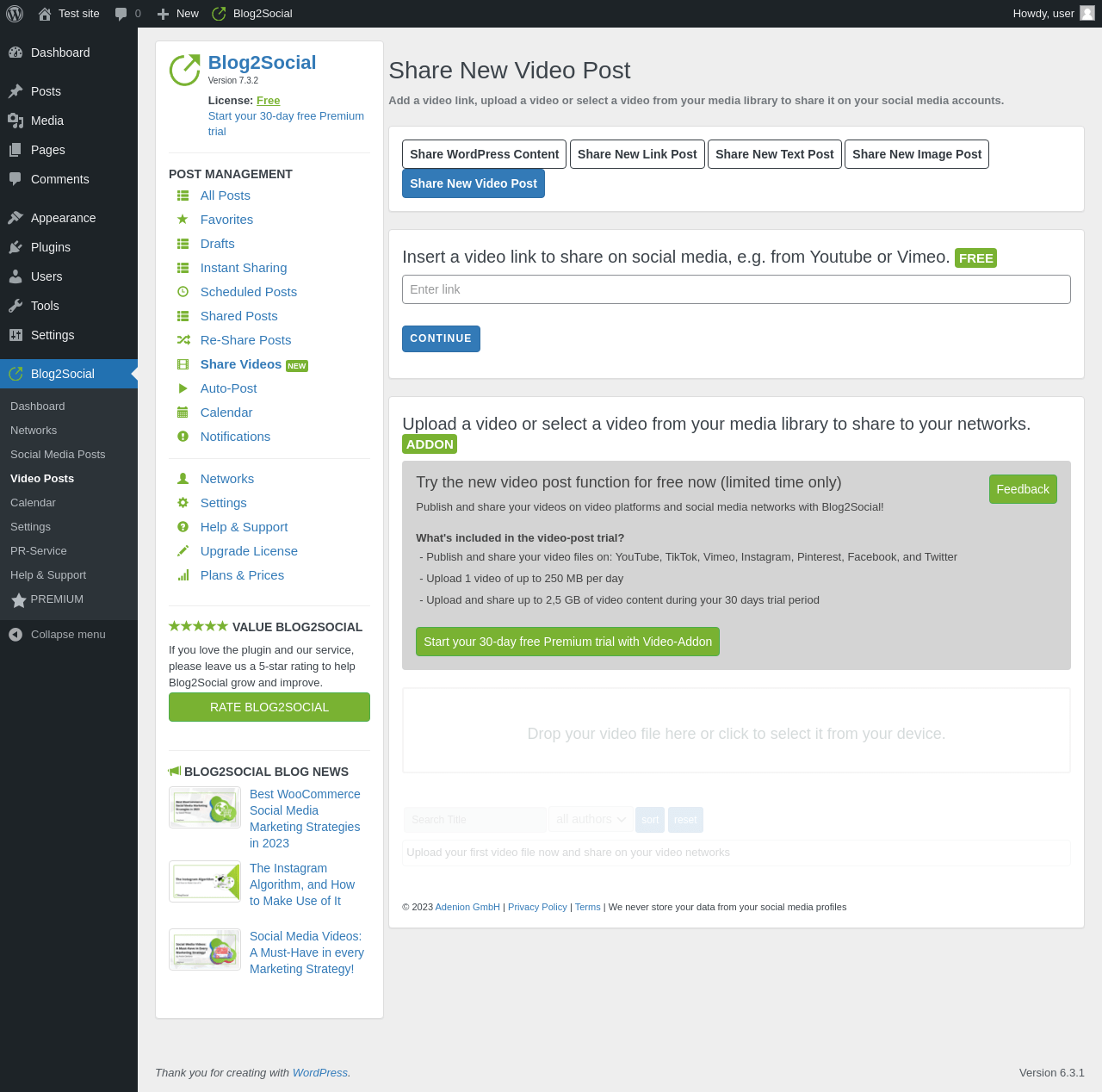
Task: Click the Auto-Post play icon
Action: [x=183, y=388]
